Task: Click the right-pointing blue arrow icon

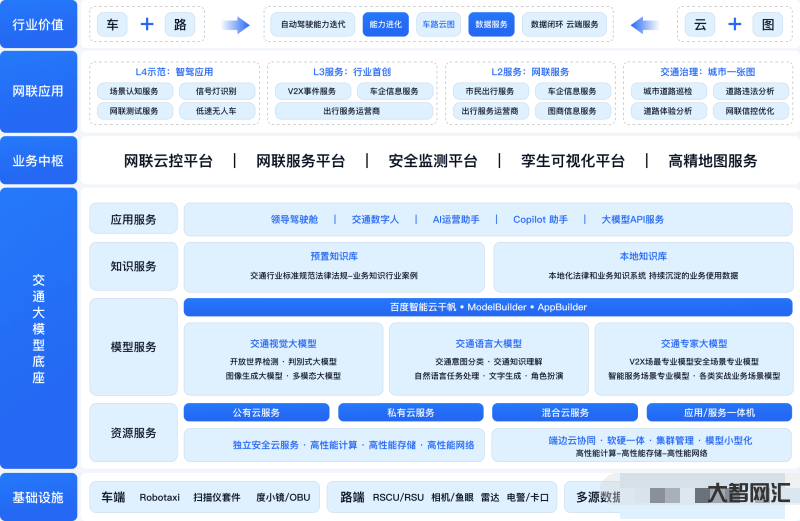Action: pyautogui.click(x=236, y=24)
